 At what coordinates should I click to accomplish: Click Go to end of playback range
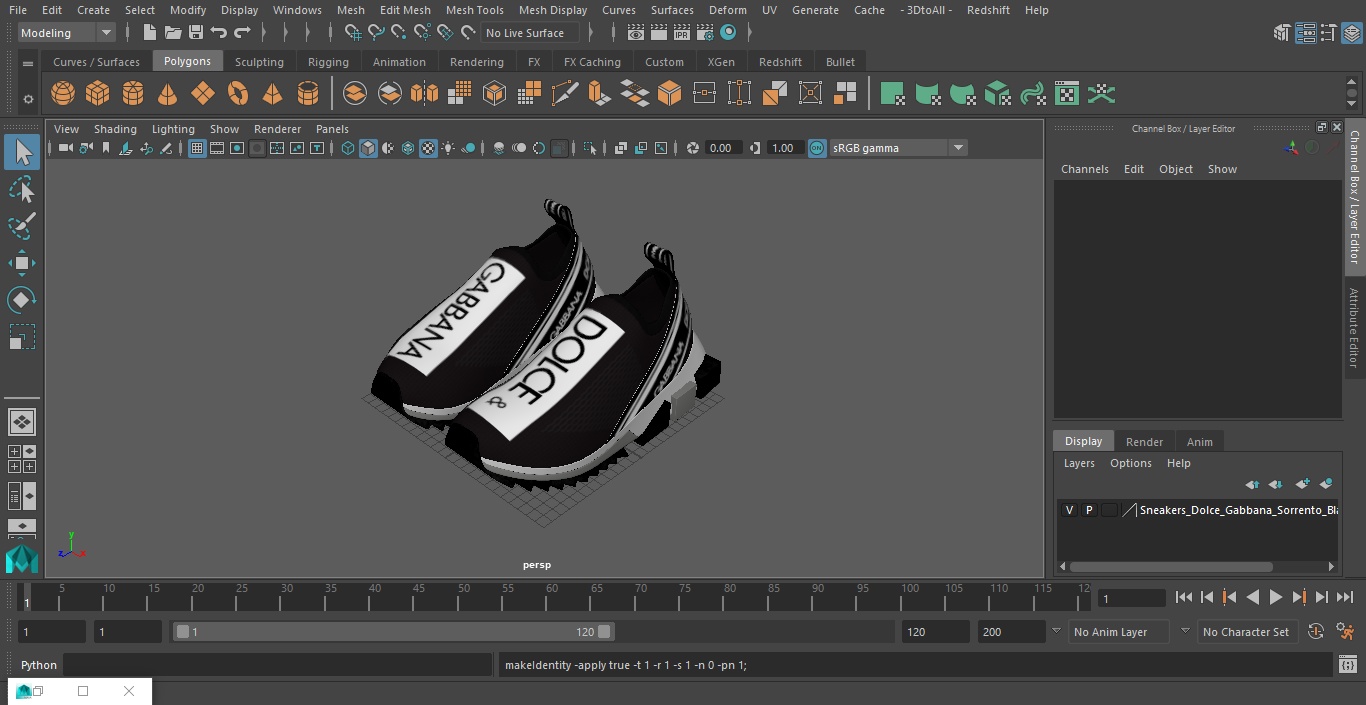tap(1345, 597)
